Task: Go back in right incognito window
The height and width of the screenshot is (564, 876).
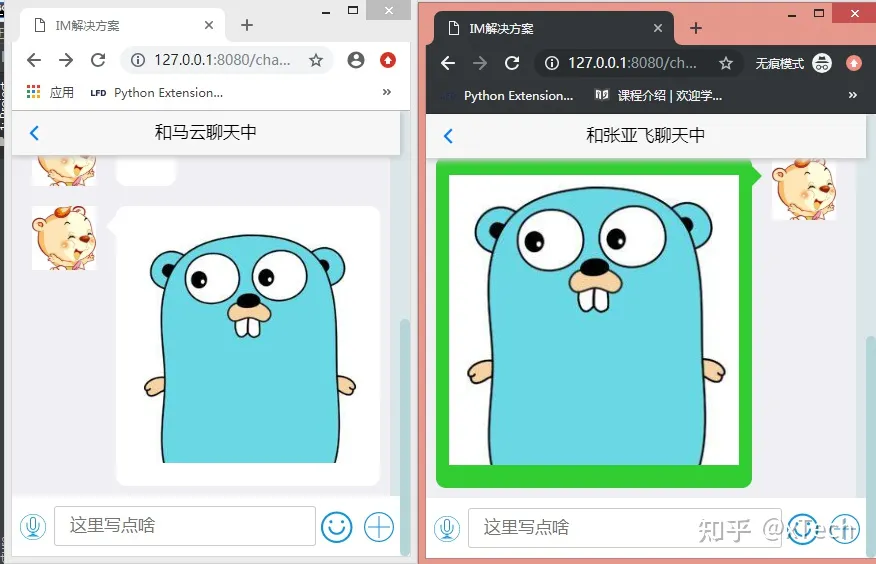Action: click(448, 63)
